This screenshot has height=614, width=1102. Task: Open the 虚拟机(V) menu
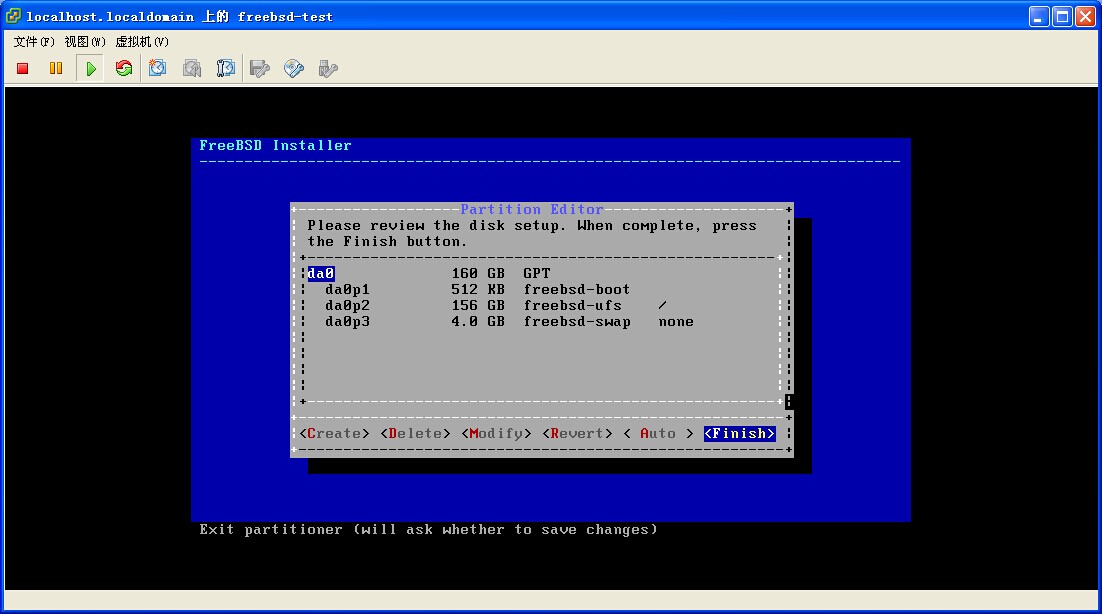point(142,42)
